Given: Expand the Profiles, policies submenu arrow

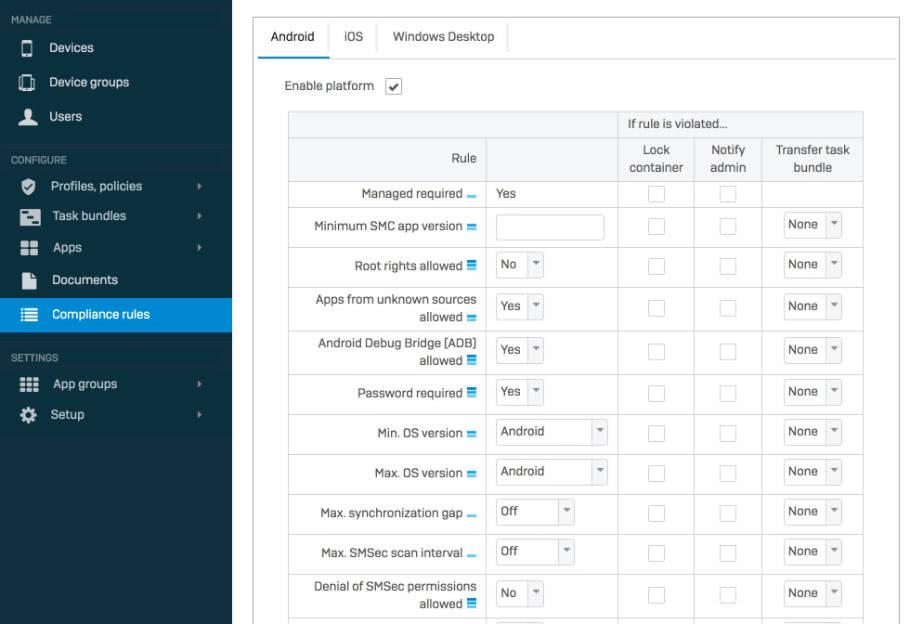Looking at the screenshot, I should (199, 186).
